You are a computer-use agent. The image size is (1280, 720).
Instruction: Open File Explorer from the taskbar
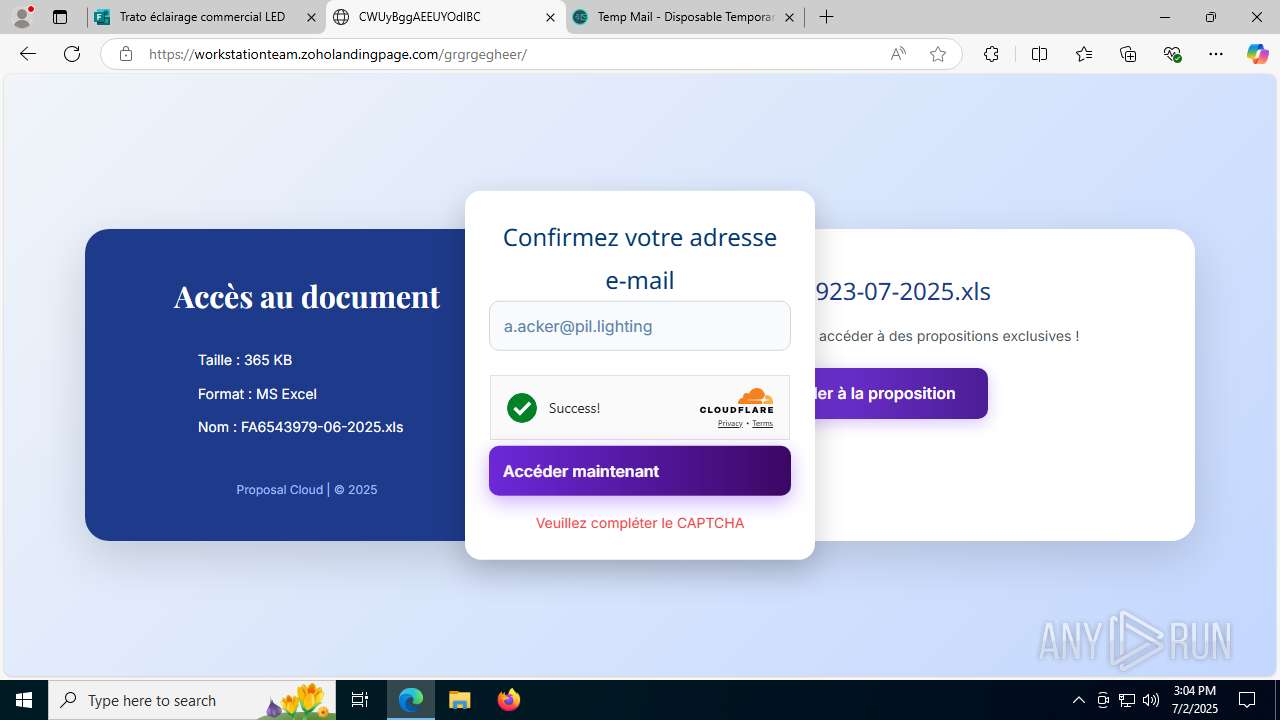click(459, 700)
